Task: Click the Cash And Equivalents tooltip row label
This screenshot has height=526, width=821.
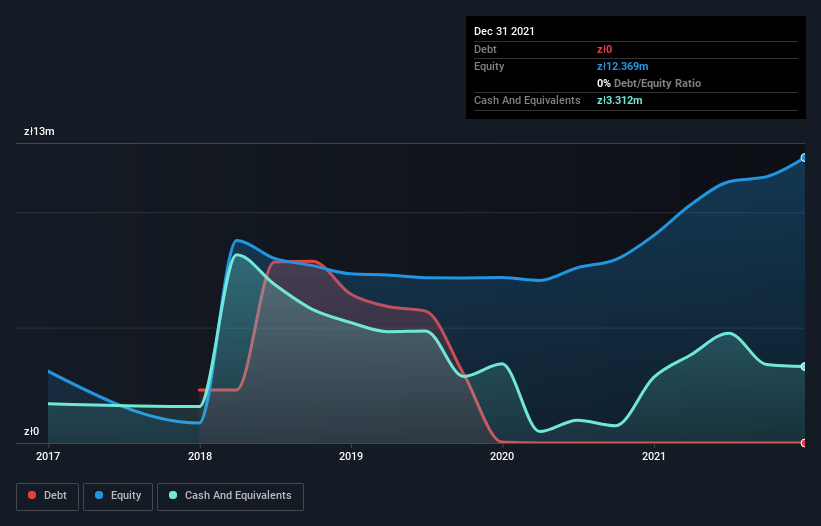Action: pyautogui.click(x=527, y=100)
